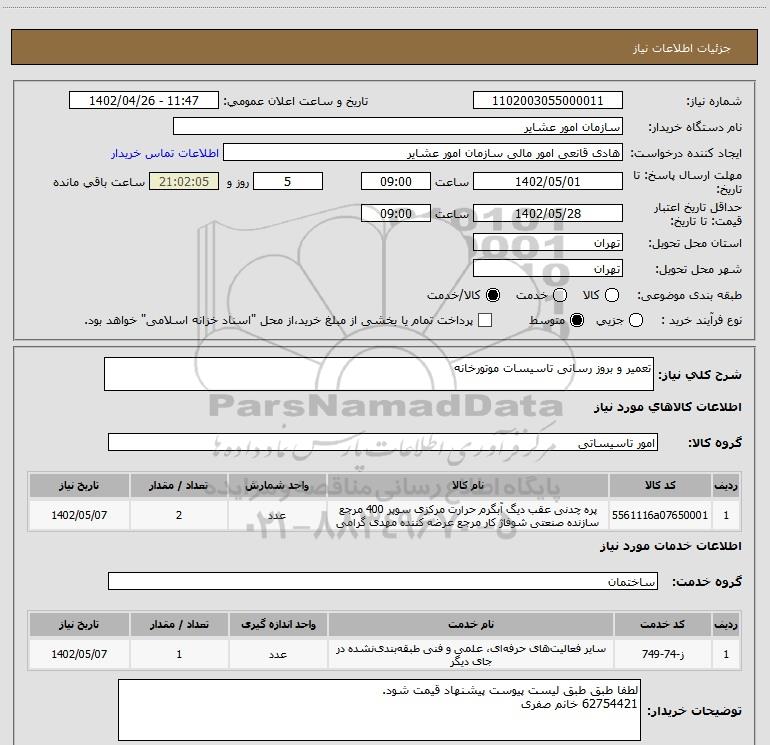The height and width of the screenshot is (745, 770).
Task: Open the buyer contact info link
Action: coord(165,153)
